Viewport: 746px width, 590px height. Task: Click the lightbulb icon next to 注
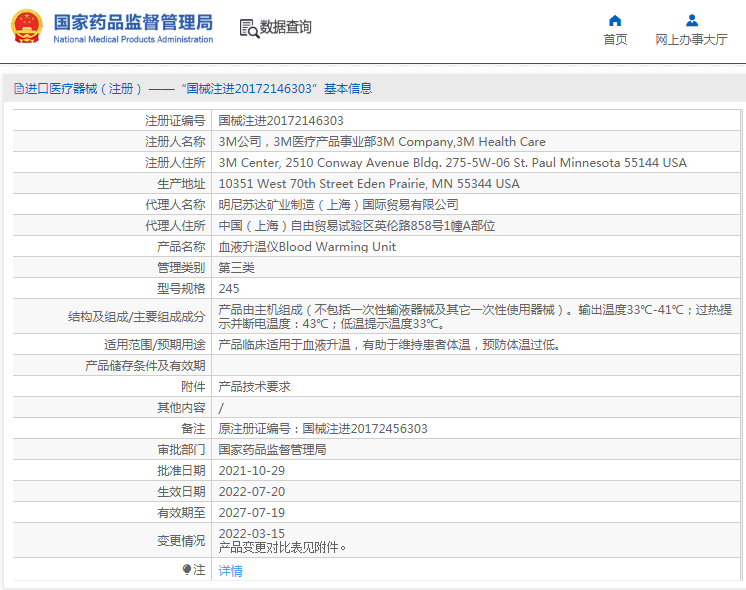186,570
